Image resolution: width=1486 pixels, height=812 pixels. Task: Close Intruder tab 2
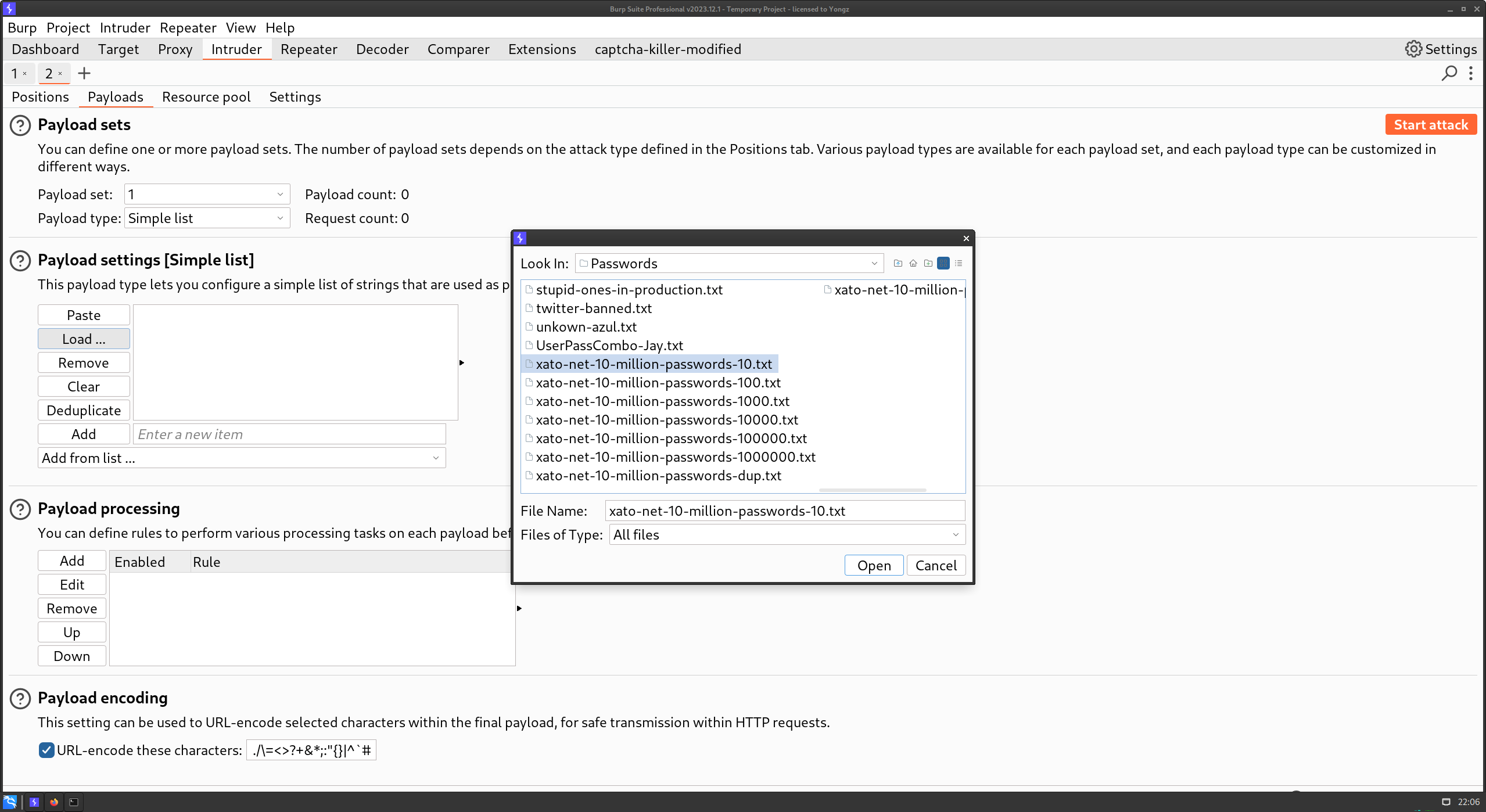click(60, 73)
